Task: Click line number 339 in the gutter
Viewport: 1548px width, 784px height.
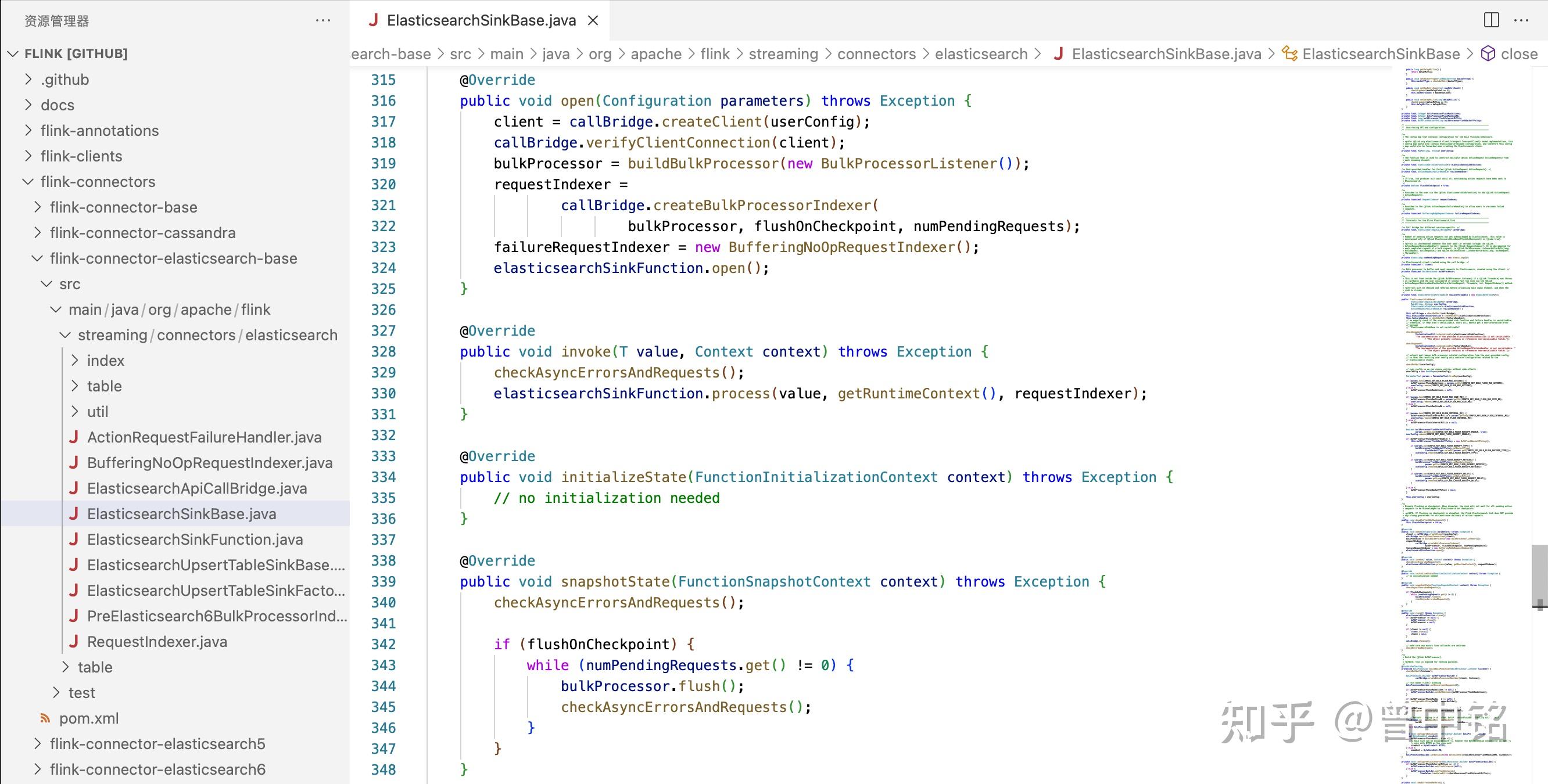Action: pos(383,581)
